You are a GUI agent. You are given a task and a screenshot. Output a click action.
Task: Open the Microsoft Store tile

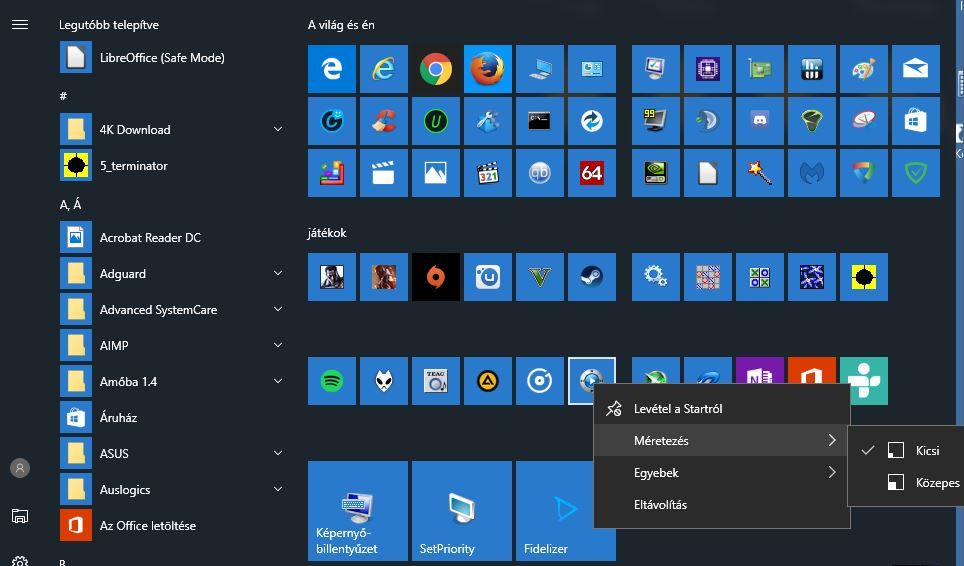click(915, 121)
